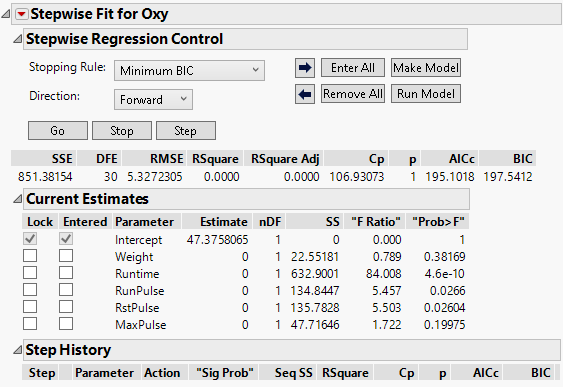Click the RunPulse parameter name
Image resolution: width=563 pixels, height=387 pixels.
(140, 291)
